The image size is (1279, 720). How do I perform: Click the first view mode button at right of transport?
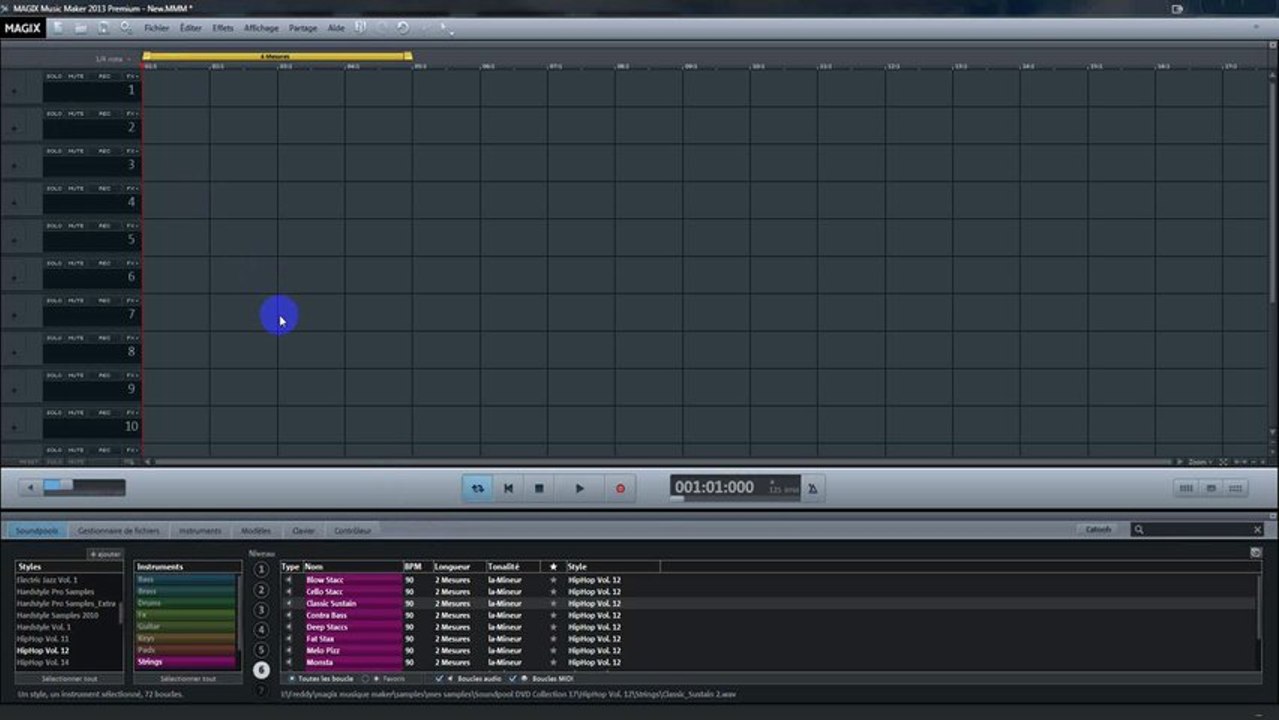pyautogui.click(x=1186, y=489)
